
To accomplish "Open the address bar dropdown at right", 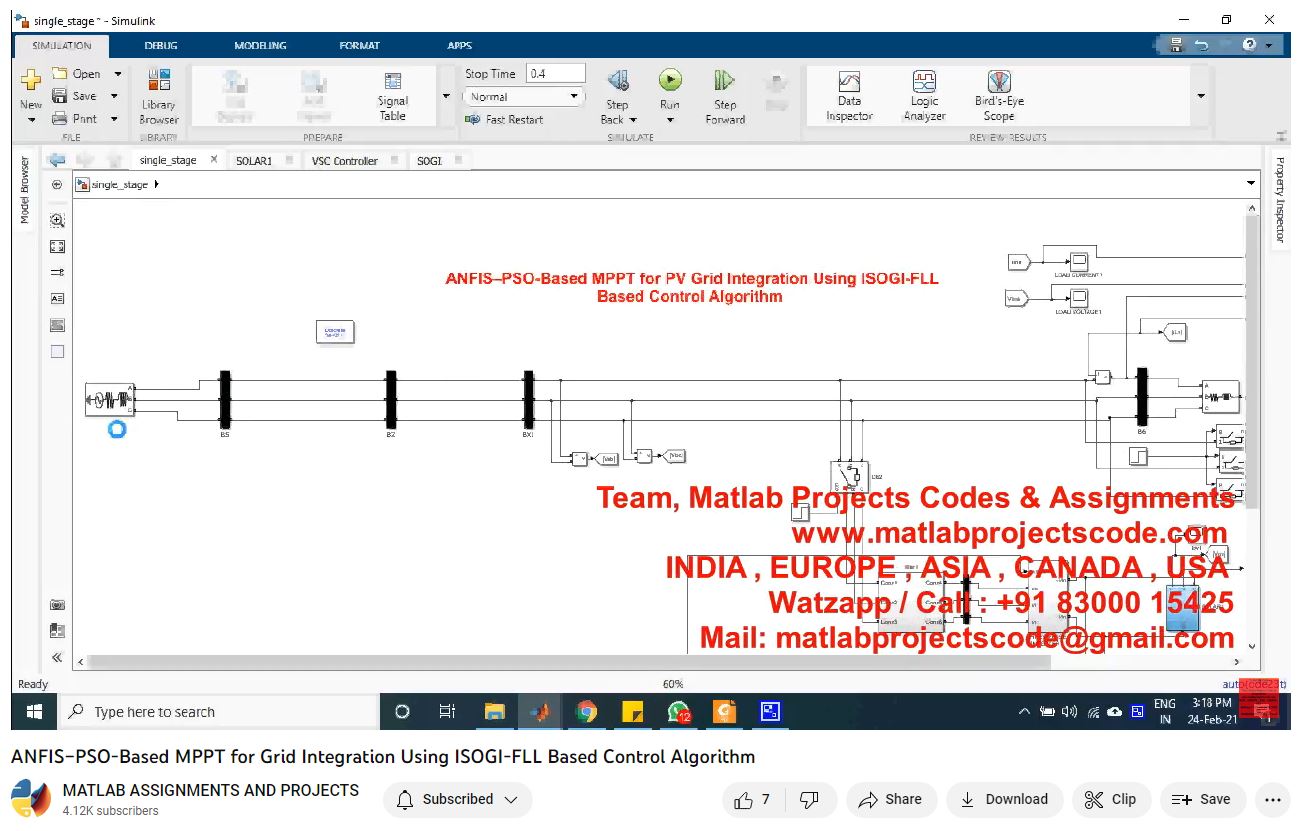I will 1251,184.
